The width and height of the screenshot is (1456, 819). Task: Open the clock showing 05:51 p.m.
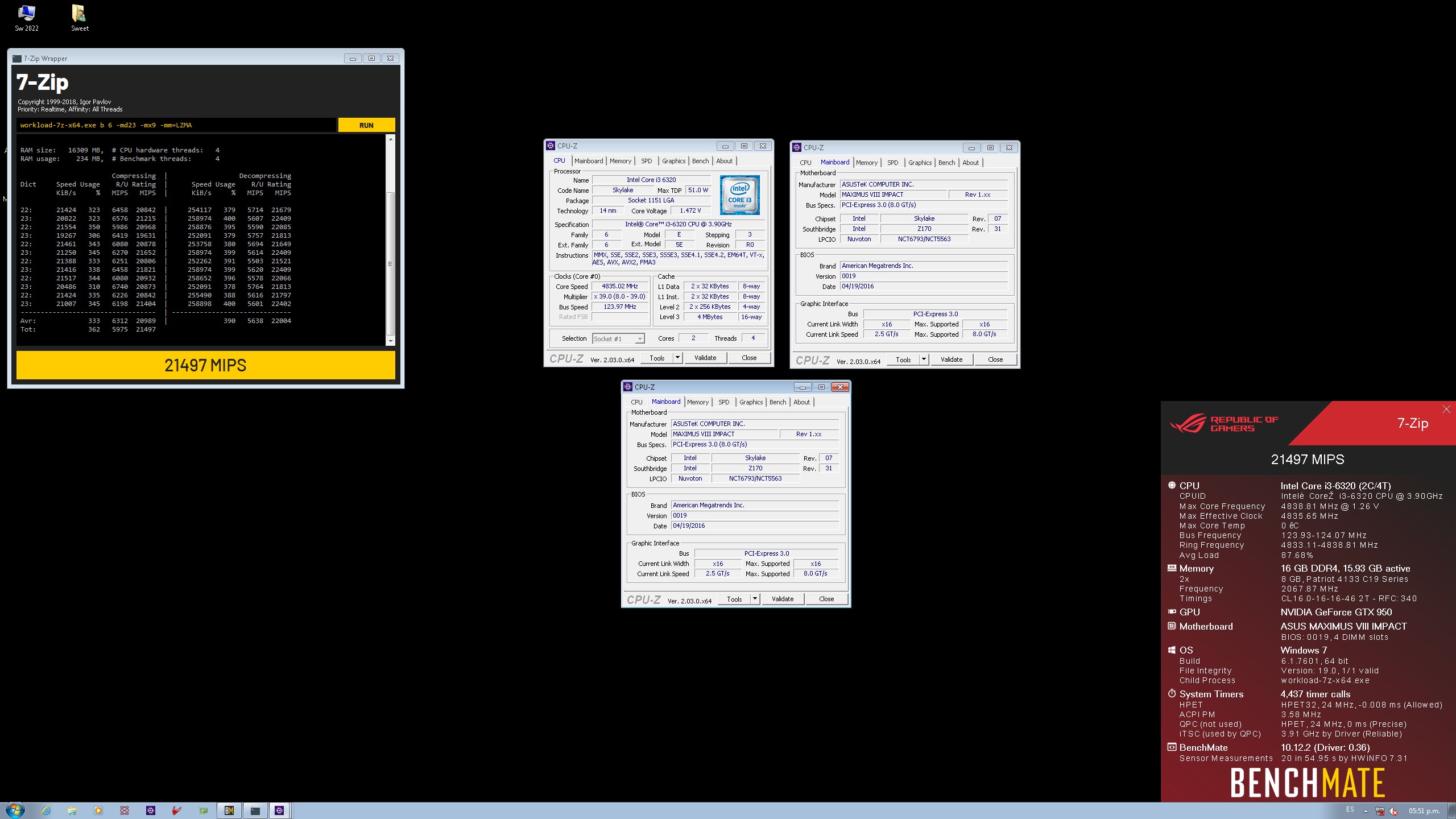point(1424,811)
